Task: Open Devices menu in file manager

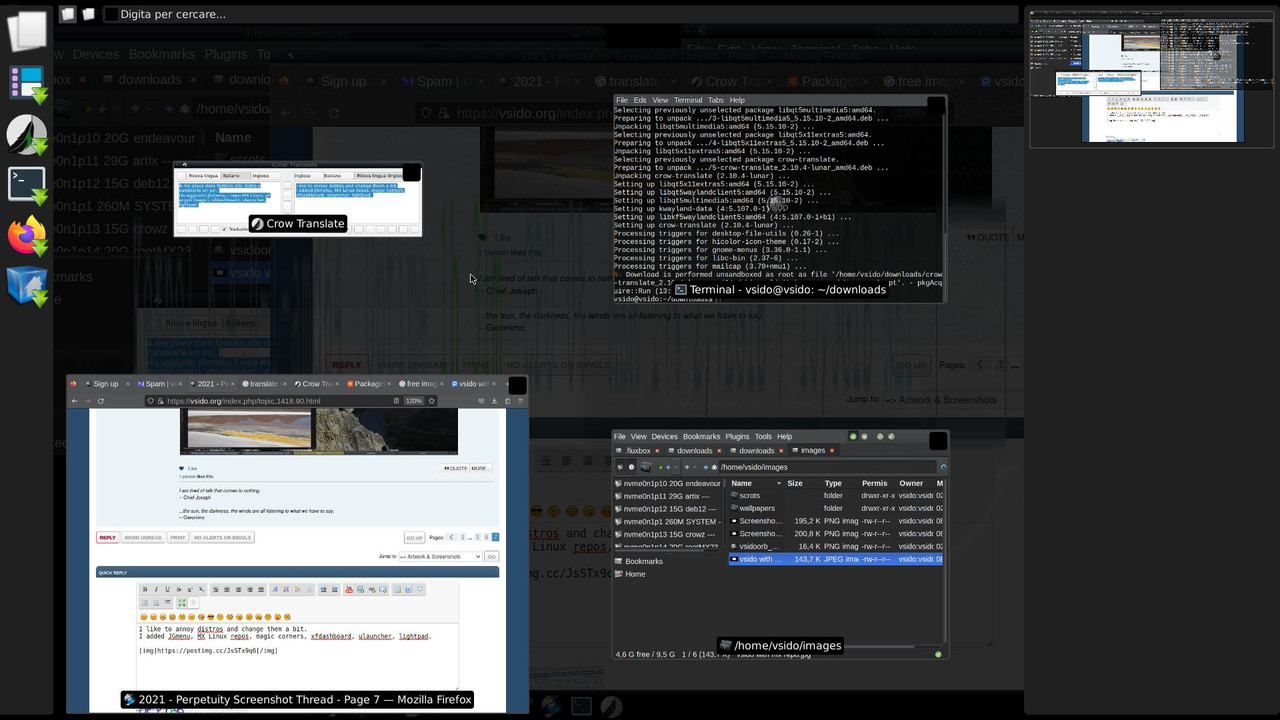Action: click(x=664, y=436)
